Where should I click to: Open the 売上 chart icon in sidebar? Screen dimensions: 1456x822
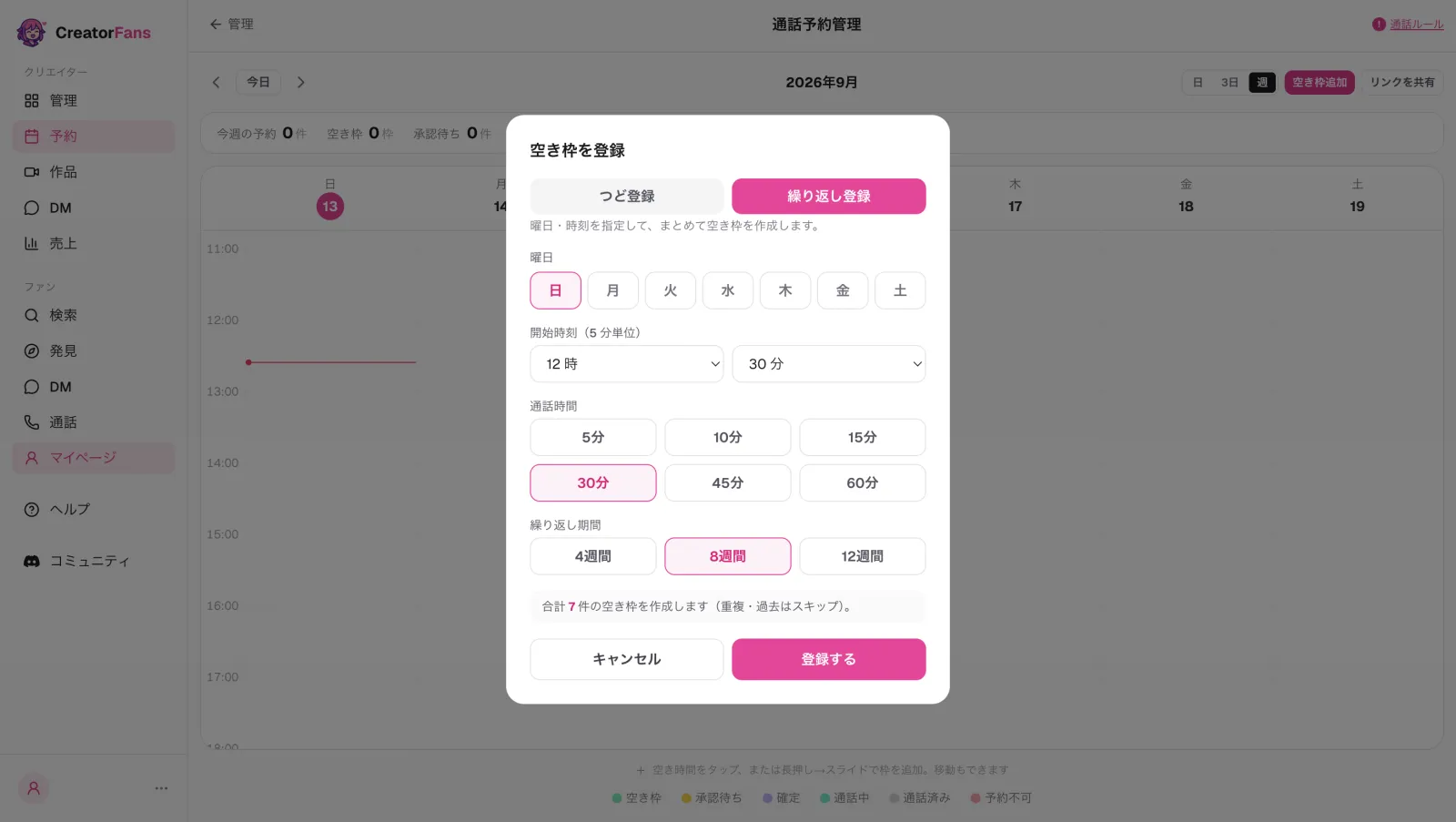pyautogui.click(x=32, y=244)
